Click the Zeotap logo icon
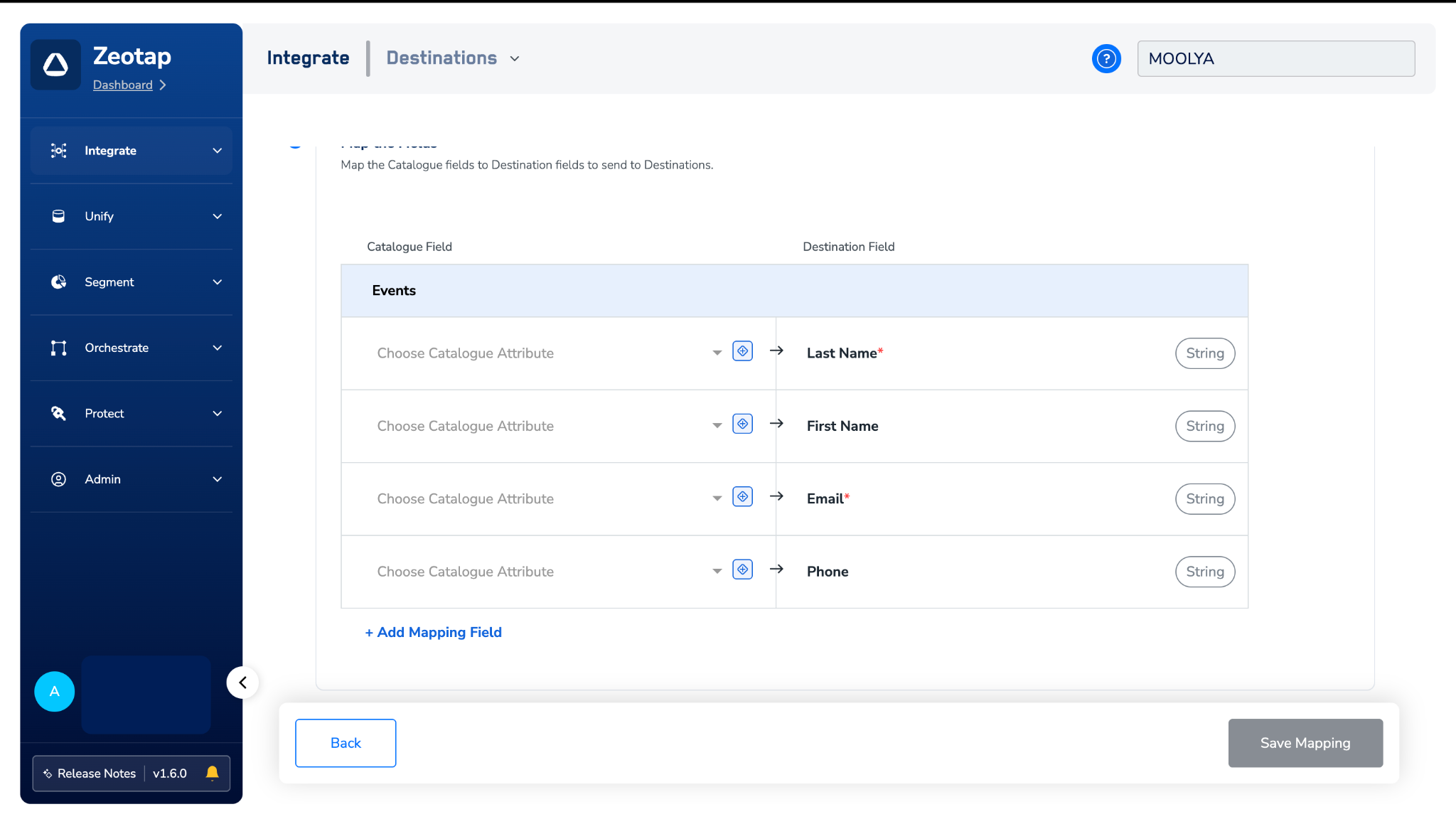The width and height of the screenshot is (1456, 824). click(x=55, y=65)
